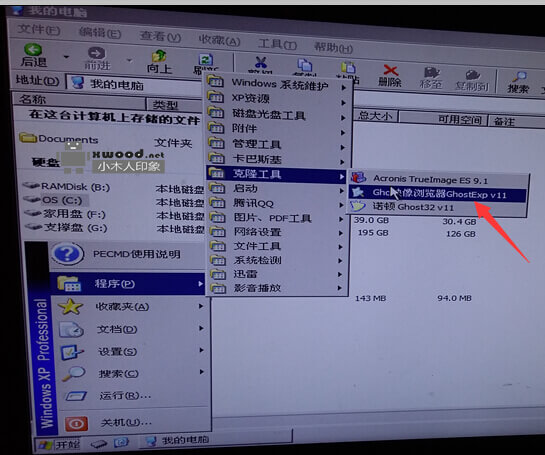The height and width of the screenshot is (455, 545).
Task: Open 图片、PDF工具 program folder
Action: [x=277, y=218]
